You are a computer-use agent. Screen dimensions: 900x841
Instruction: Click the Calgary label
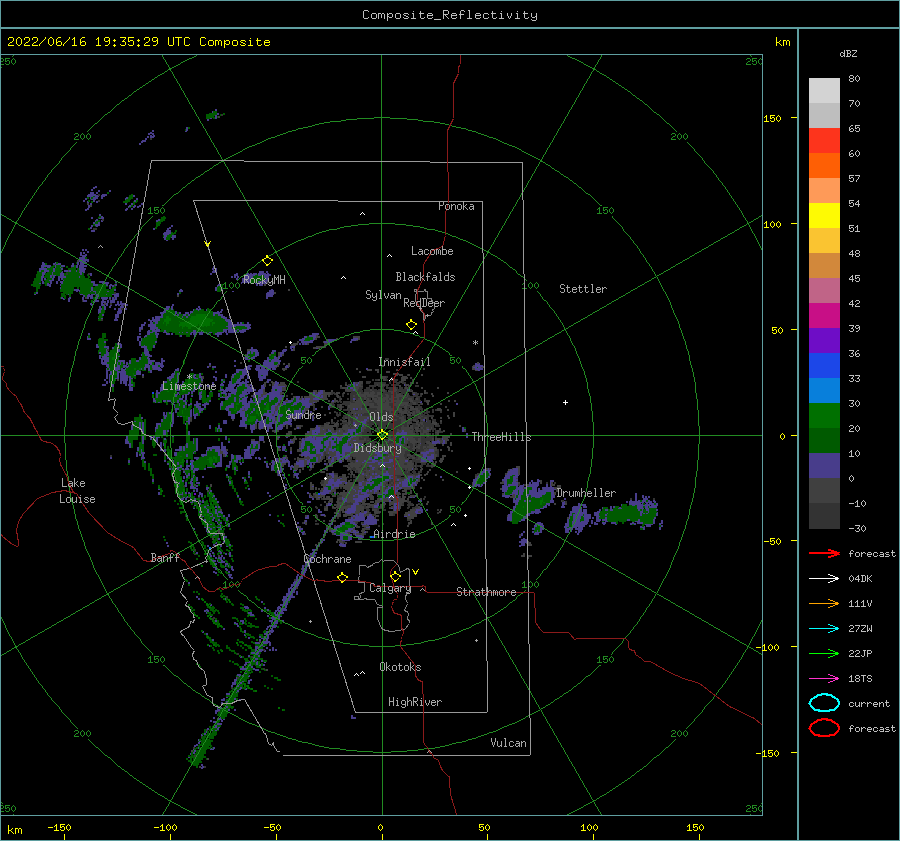[390, 588]
